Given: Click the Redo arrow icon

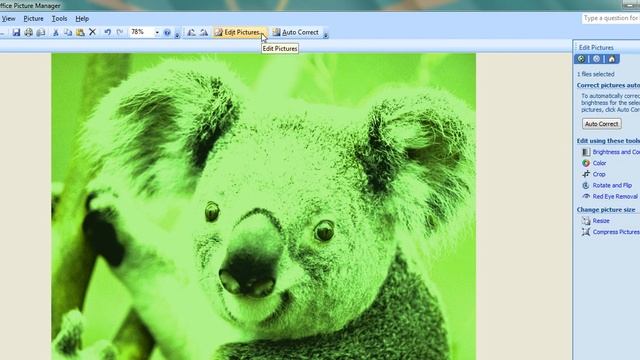Looking at the screenshot, I should 120,32.
